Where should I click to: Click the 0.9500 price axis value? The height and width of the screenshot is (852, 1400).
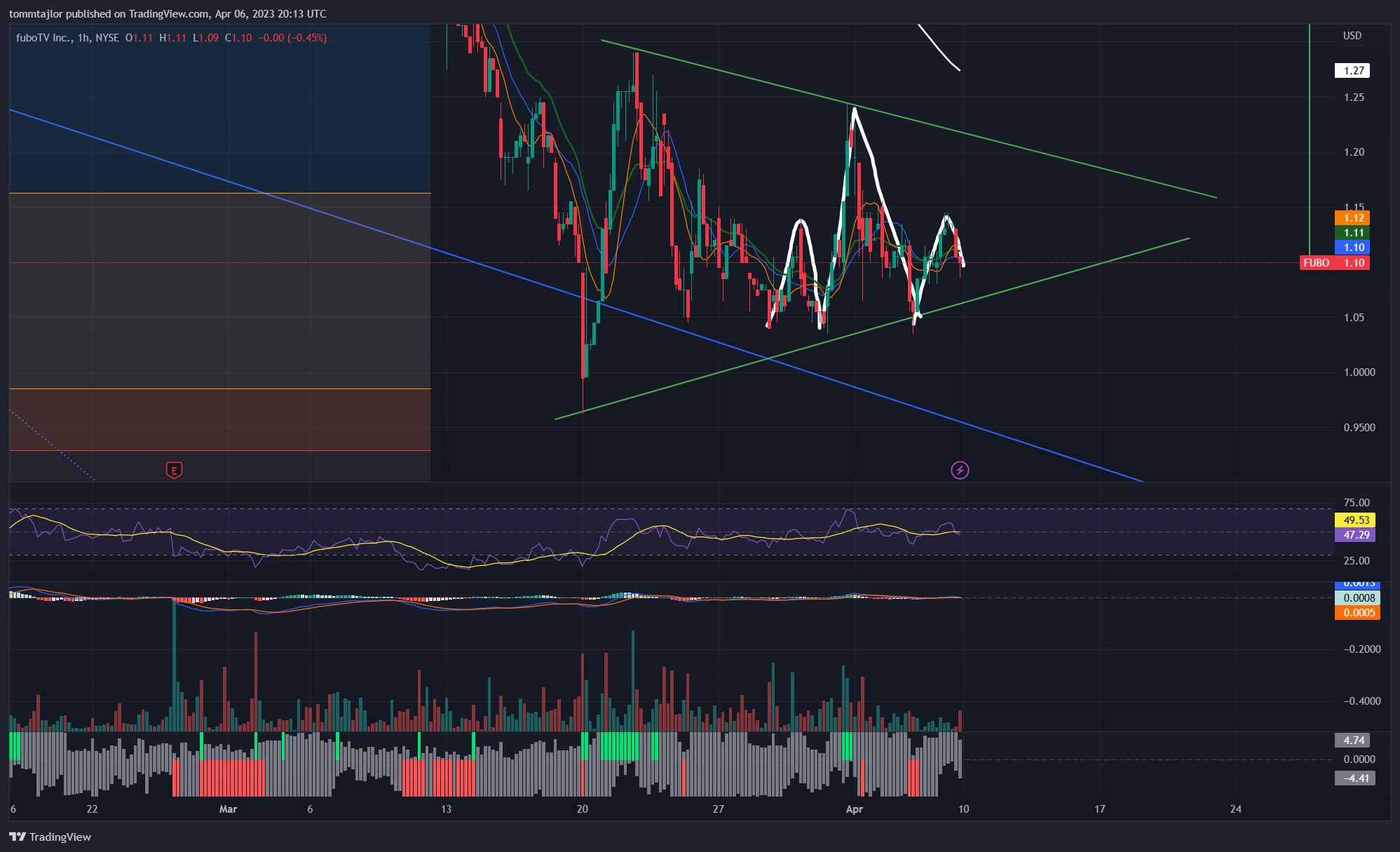[1359, 427]
